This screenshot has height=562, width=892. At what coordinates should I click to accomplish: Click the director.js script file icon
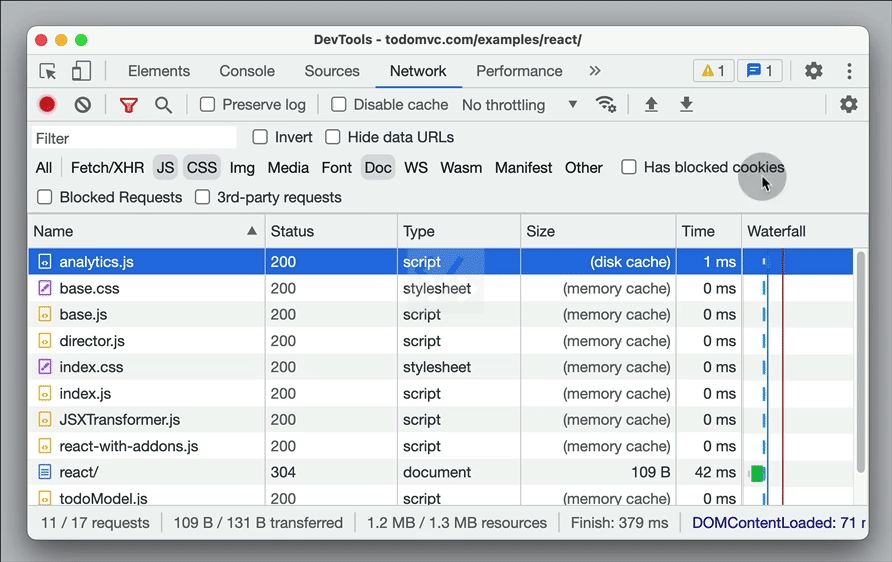44,341
